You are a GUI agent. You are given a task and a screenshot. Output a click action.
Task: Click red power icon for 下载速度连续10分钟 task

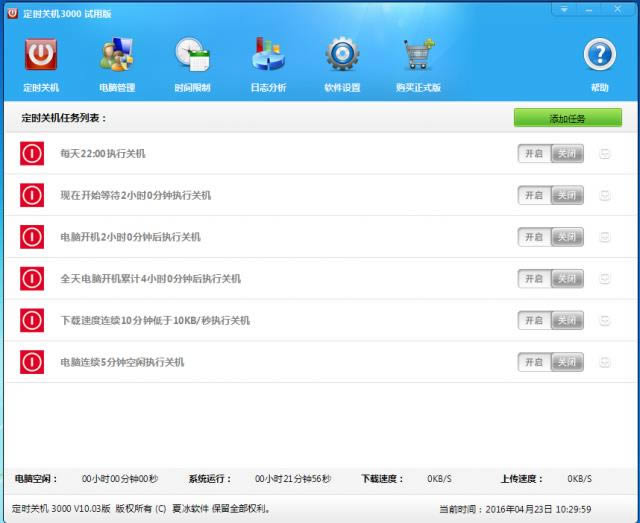(x=32, y=320)
